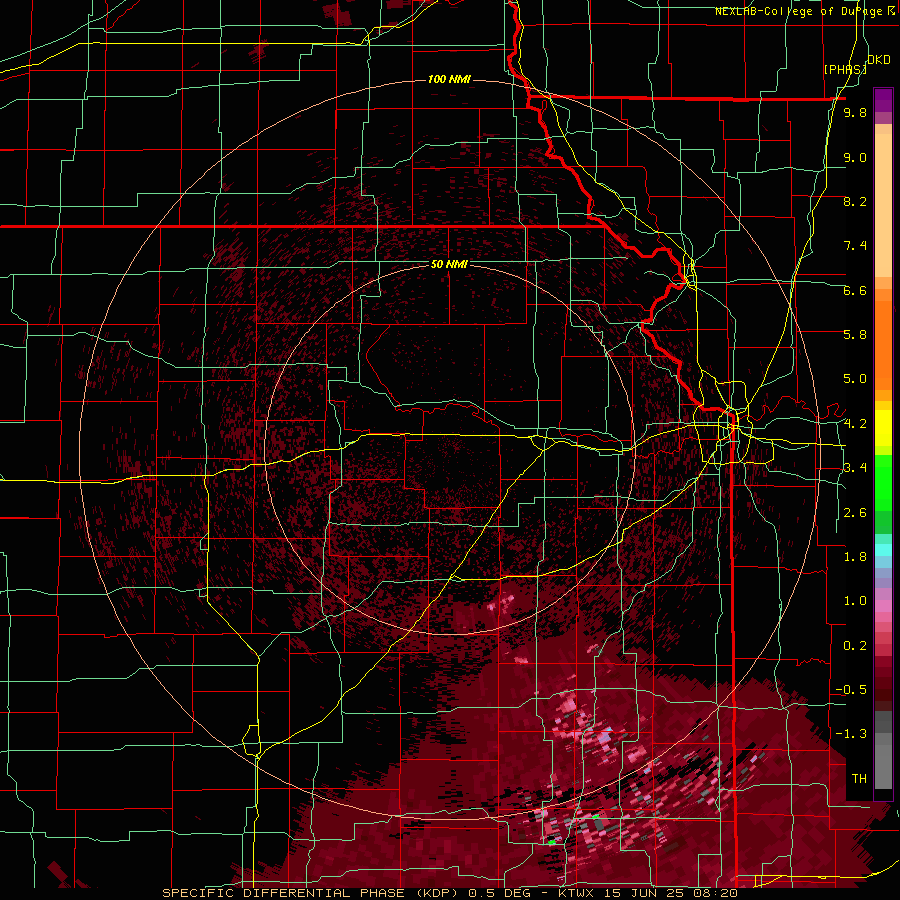The image size is (900, 900).
Task: Click the 6.6 scale value
Action: pos(855,290)
